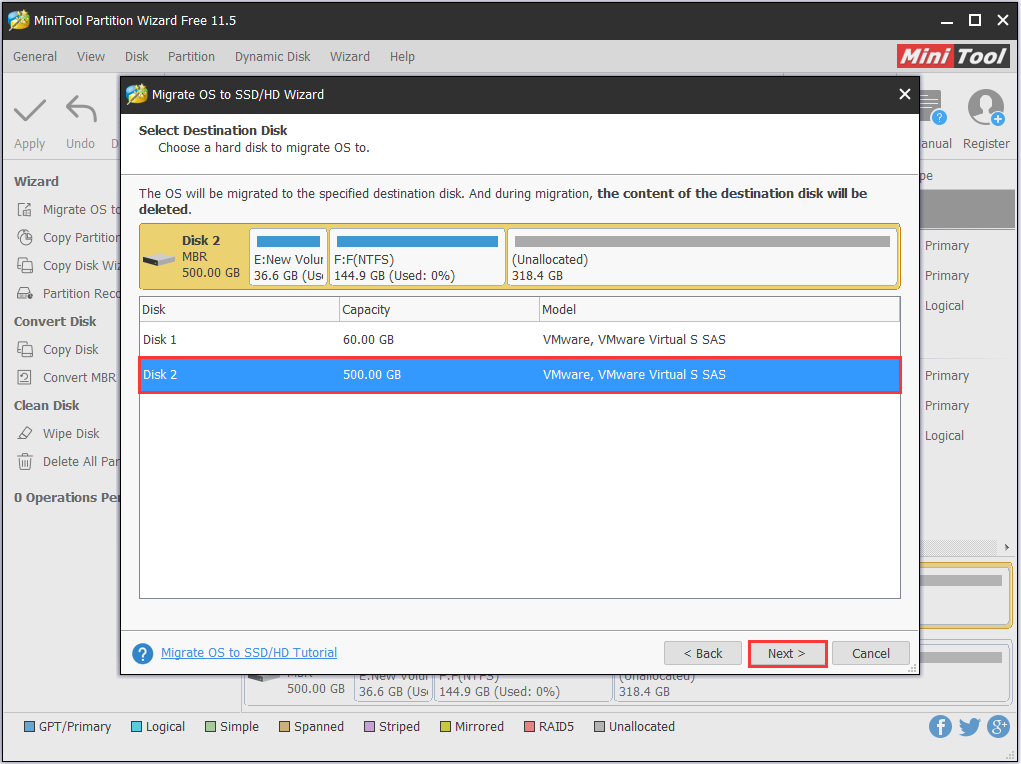This screenshot has height=764, width=1021.
Task: Click the Back button
Action: (x=703, y=653)
